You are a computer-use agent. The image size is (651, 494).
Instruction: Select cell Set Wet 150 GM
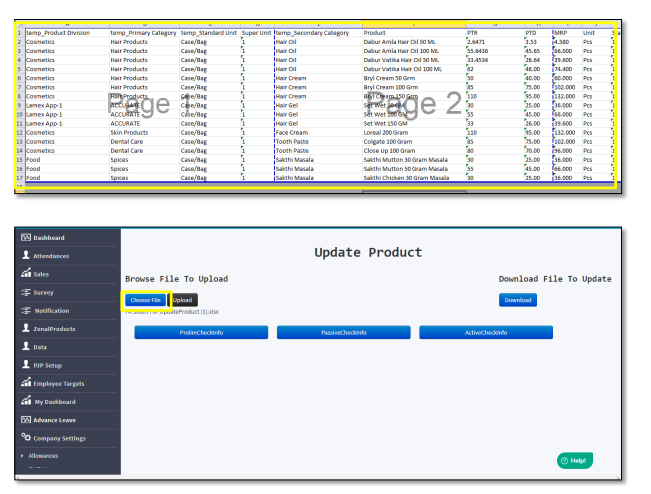[414, 124]
